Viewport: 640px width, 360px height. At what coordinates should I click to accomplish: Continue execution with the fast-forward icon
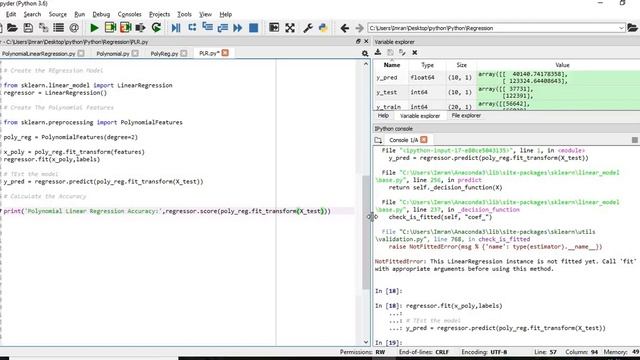(238, 28)
